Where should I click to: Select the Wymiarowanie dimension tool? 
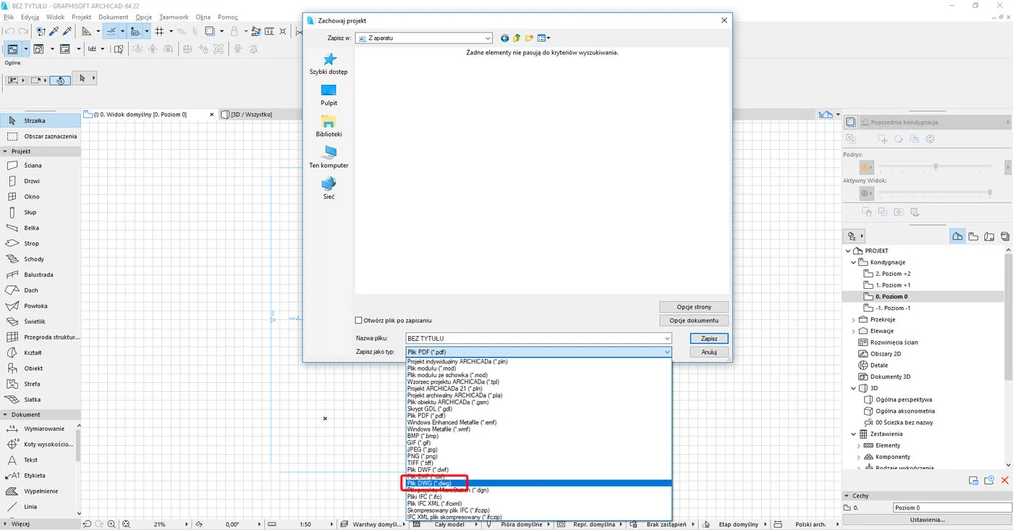coord(39,429)
